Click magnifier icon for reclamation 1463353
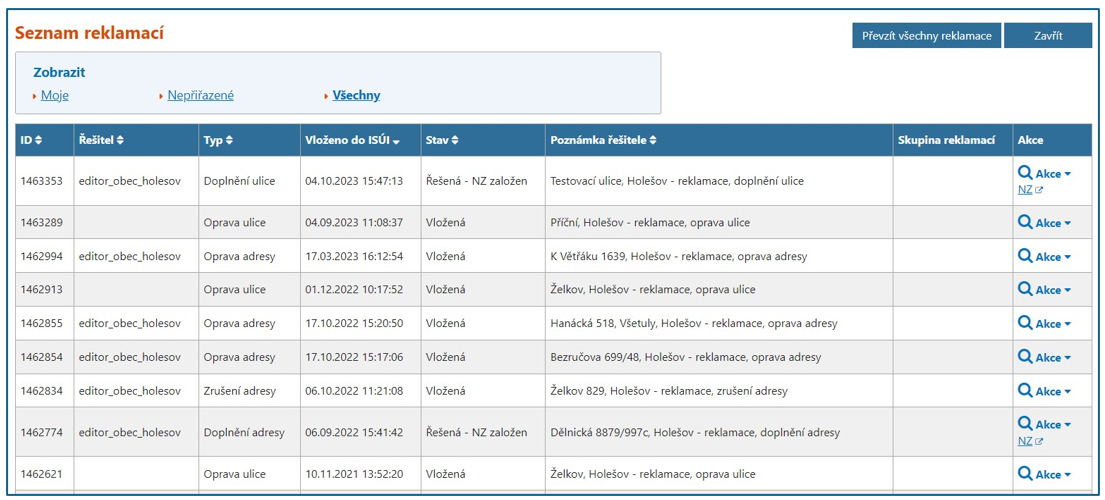 (1025, 173)
